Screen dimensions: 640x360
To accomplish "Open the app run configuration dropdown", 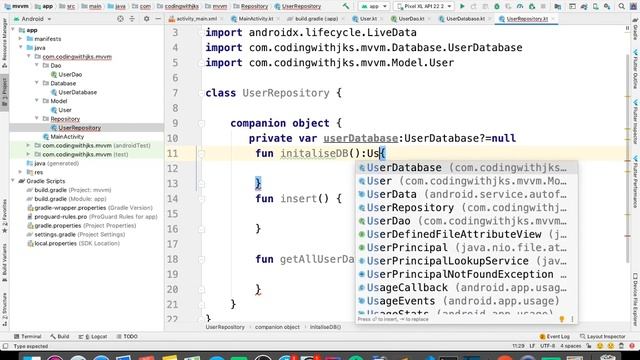I will pyautogui.click(x=373, y=6).
